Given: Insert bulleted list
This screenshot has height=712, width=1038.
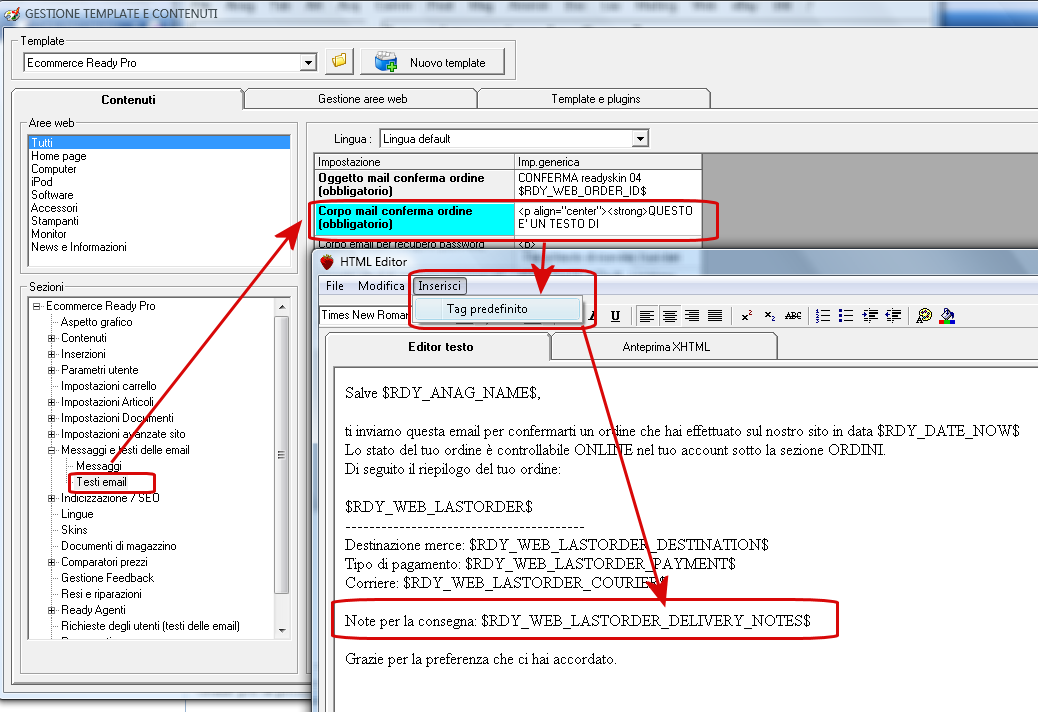Looking at the screenshot, I should coord(846,316).
